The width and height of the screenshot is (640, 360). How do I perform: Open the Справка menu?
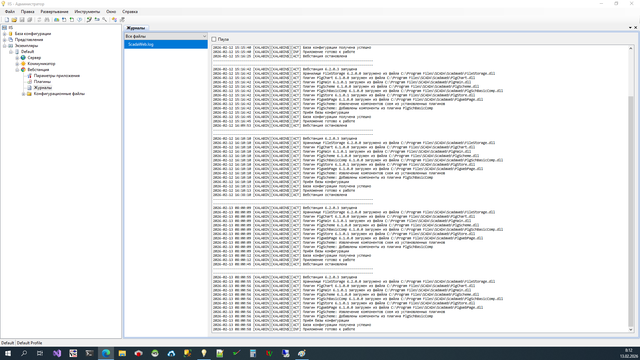(130, 12)
